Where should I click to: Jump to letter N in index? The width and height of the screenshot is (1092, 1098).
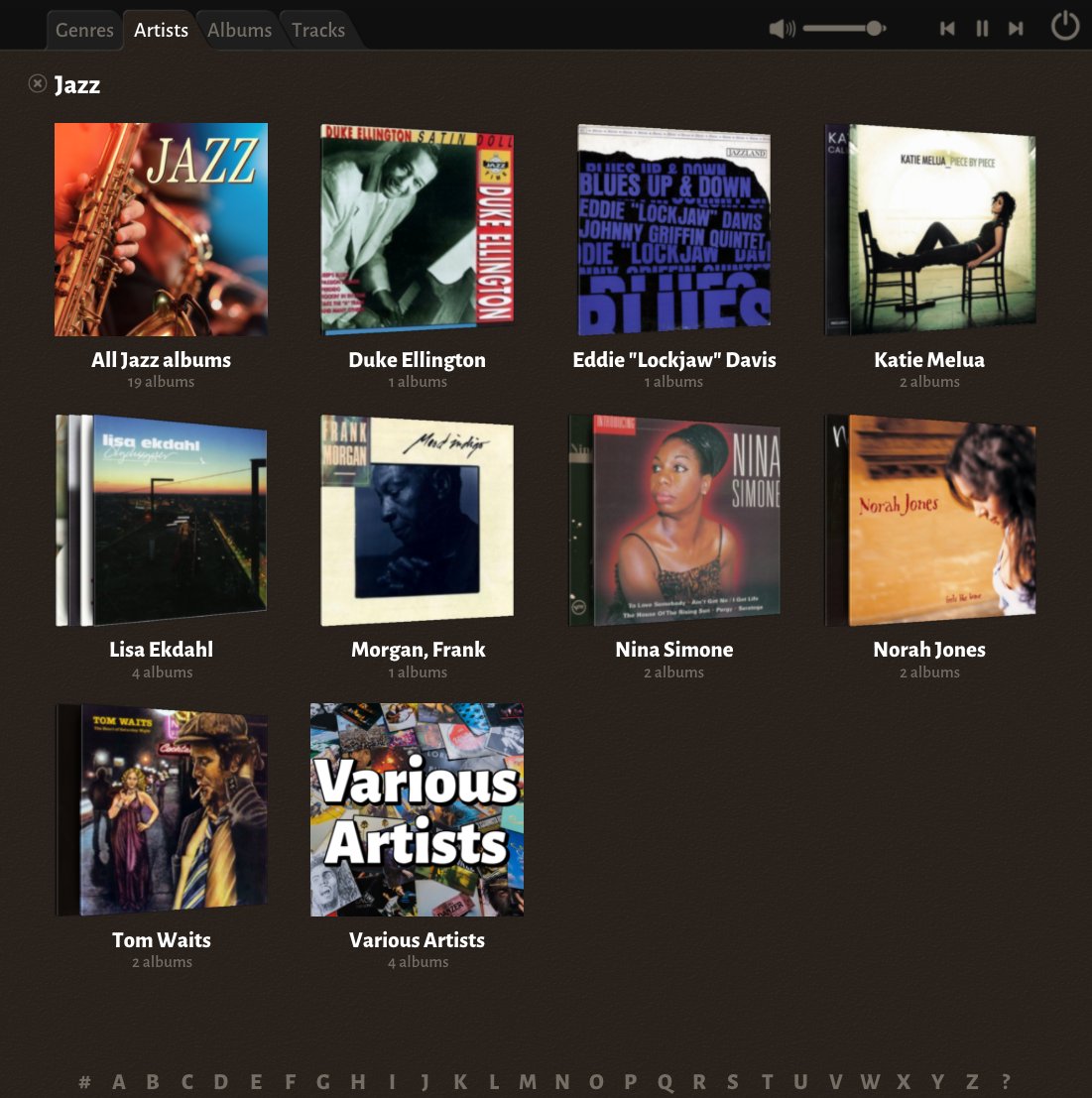point(562,1082)
